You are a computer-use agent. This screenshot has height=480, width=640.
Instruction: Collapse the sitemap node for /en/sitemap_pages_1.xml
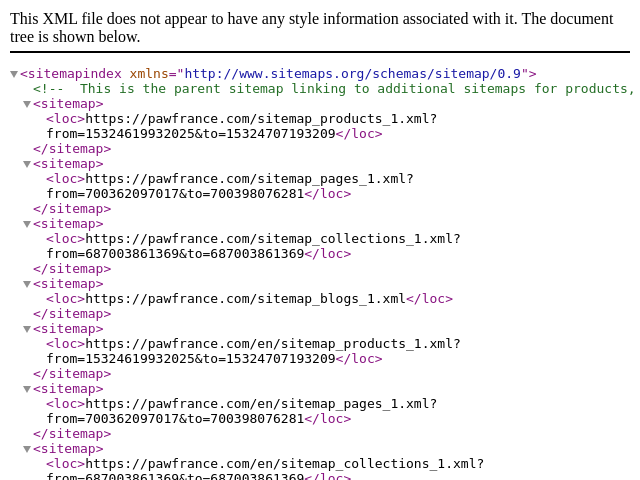point(27,389)
